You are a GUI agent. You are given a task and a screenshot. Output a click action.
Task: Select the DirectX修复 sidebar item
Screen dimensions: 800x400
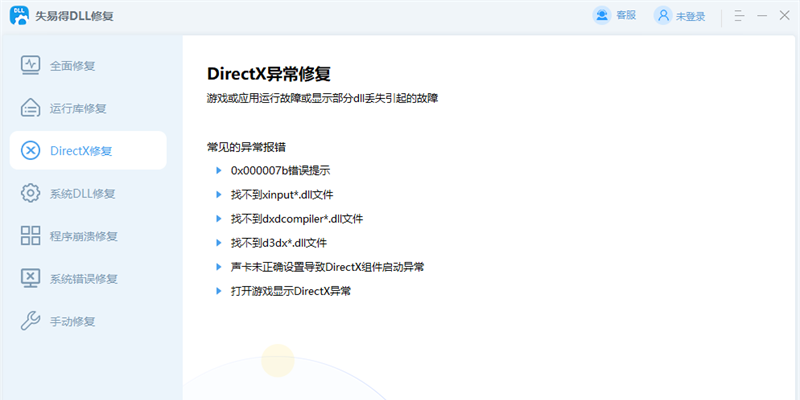tap(88, 151)
